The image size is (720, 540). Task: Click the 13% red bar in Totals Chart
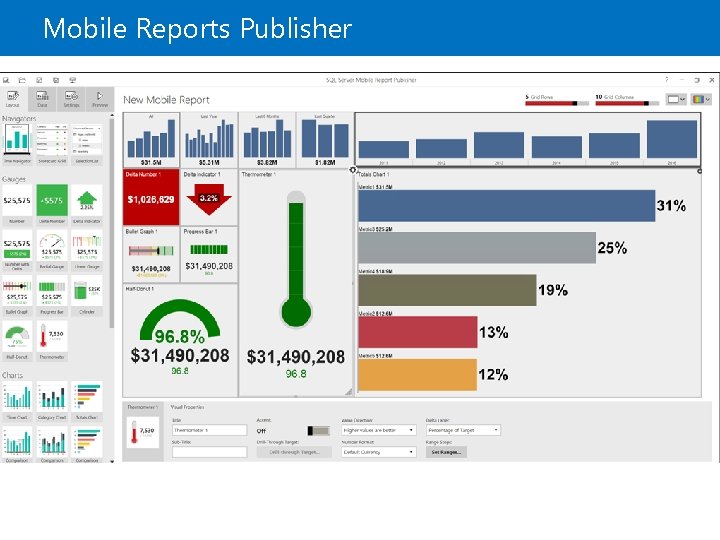pos(417,332)
